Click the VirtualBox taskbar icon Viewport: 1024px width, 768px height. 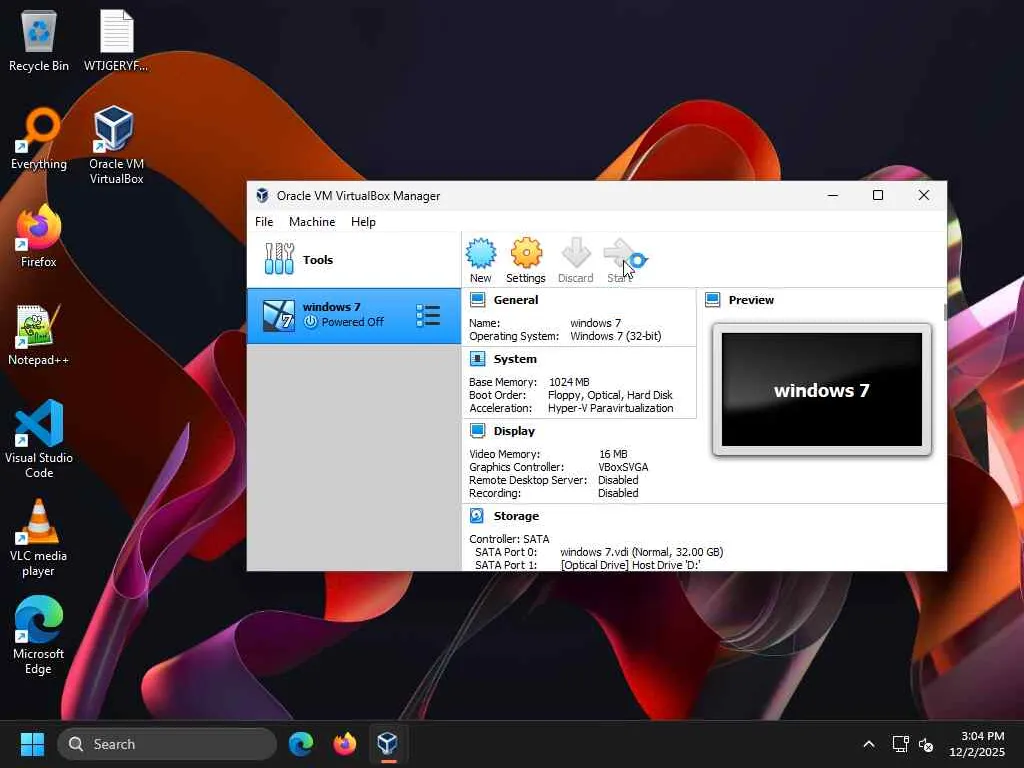point(388,744)
